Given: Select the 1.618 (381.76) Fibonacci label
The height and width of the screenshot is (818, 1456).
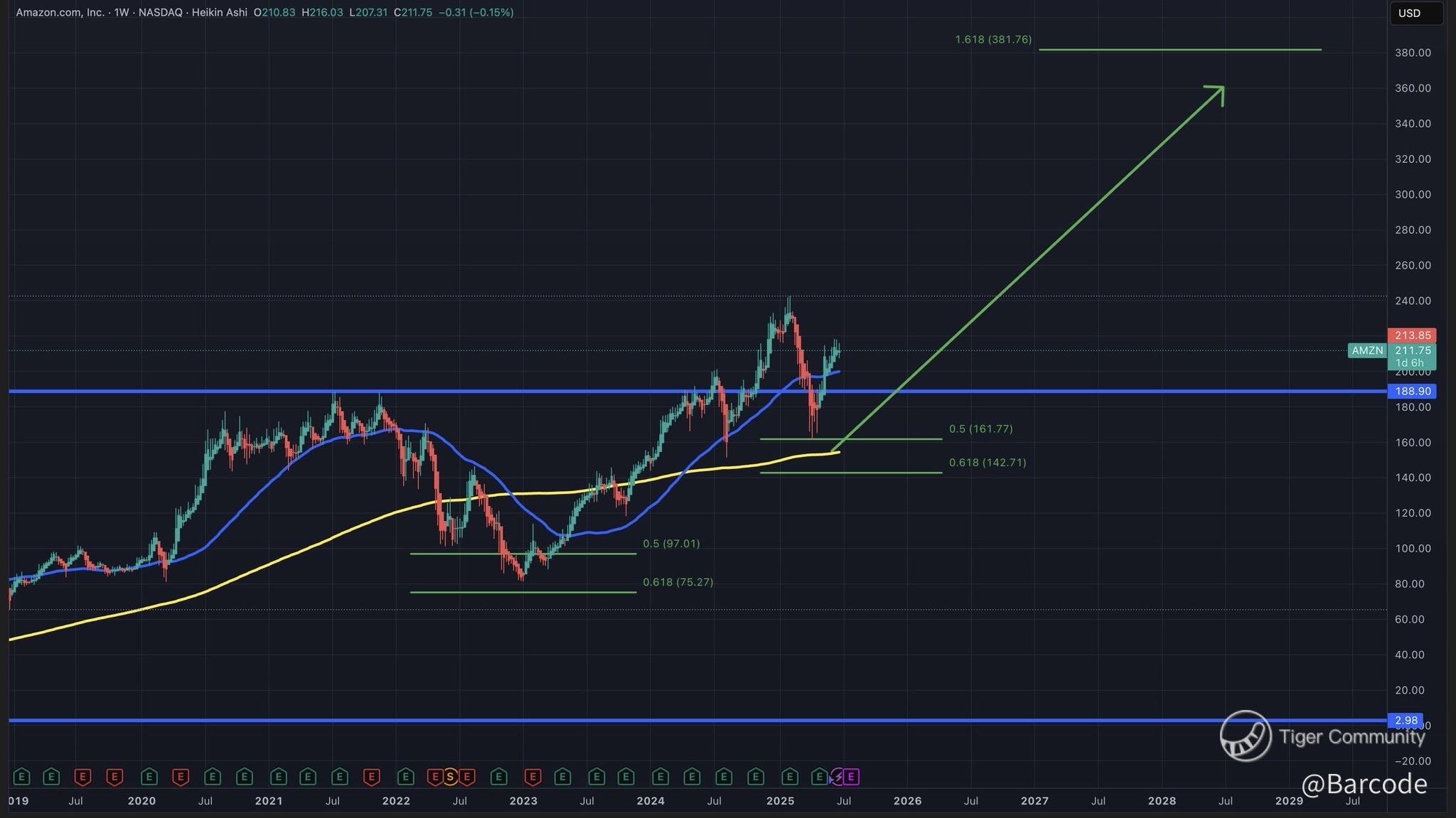Looking at the screenshot, I should pyautogui.click(x=993, y=40).
